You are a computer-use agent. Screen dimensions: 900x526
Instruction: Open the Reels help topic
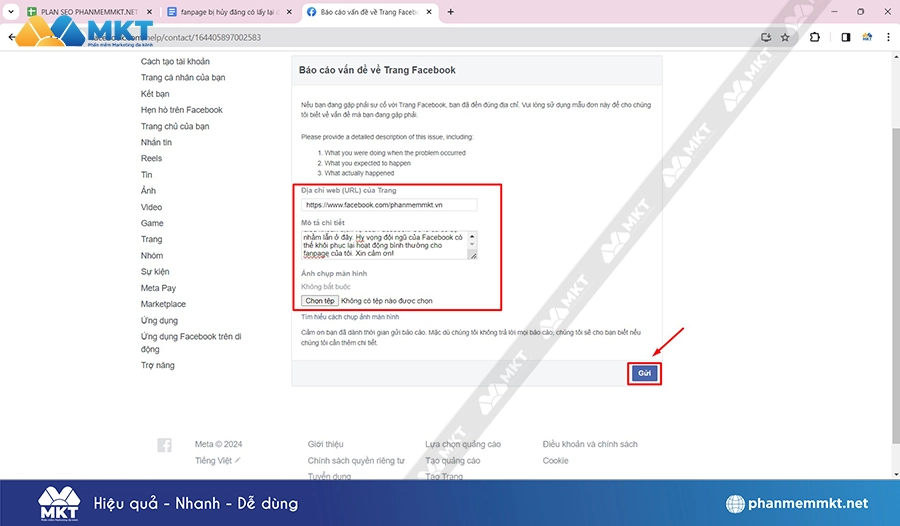click(x=152, y=158)
